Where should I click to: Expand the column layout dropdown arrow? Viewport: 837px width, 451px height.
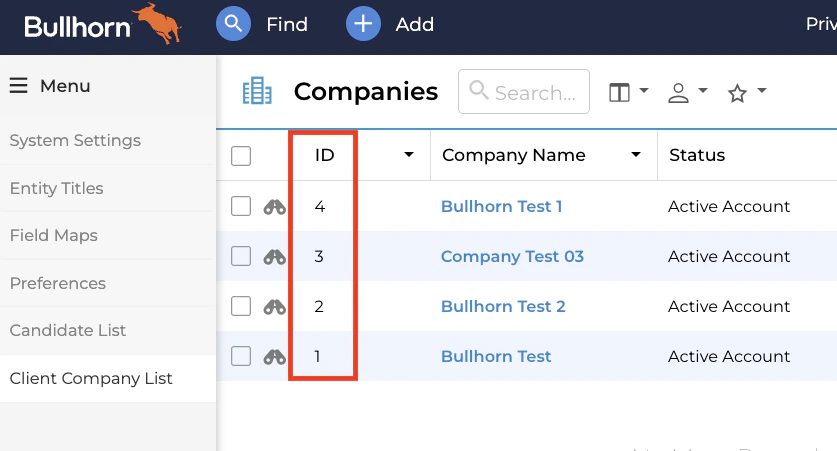(644, 90)
